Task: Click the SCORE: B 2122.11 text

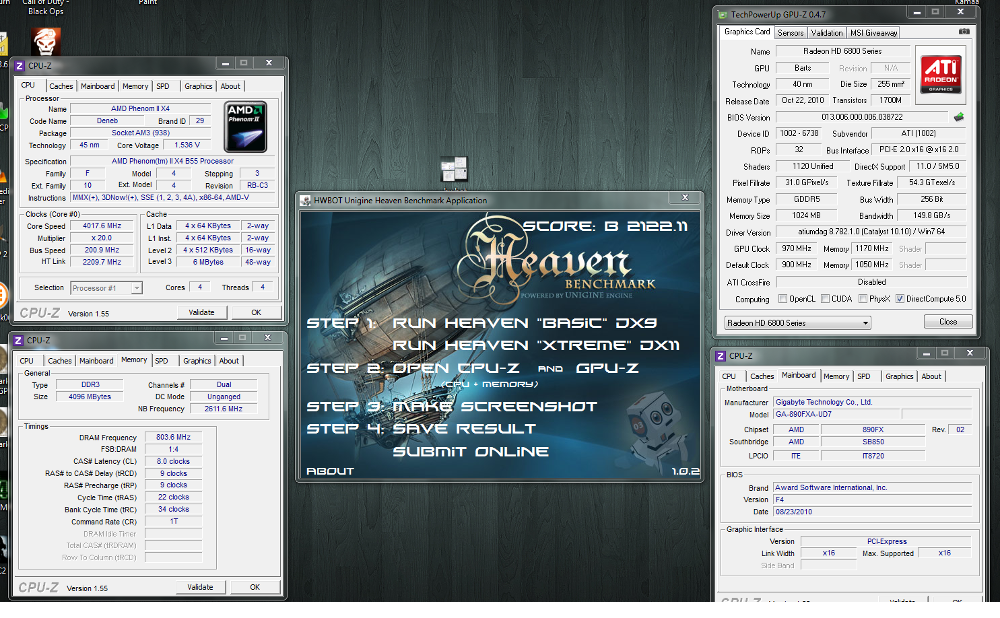Action: (x=605, y=226)
